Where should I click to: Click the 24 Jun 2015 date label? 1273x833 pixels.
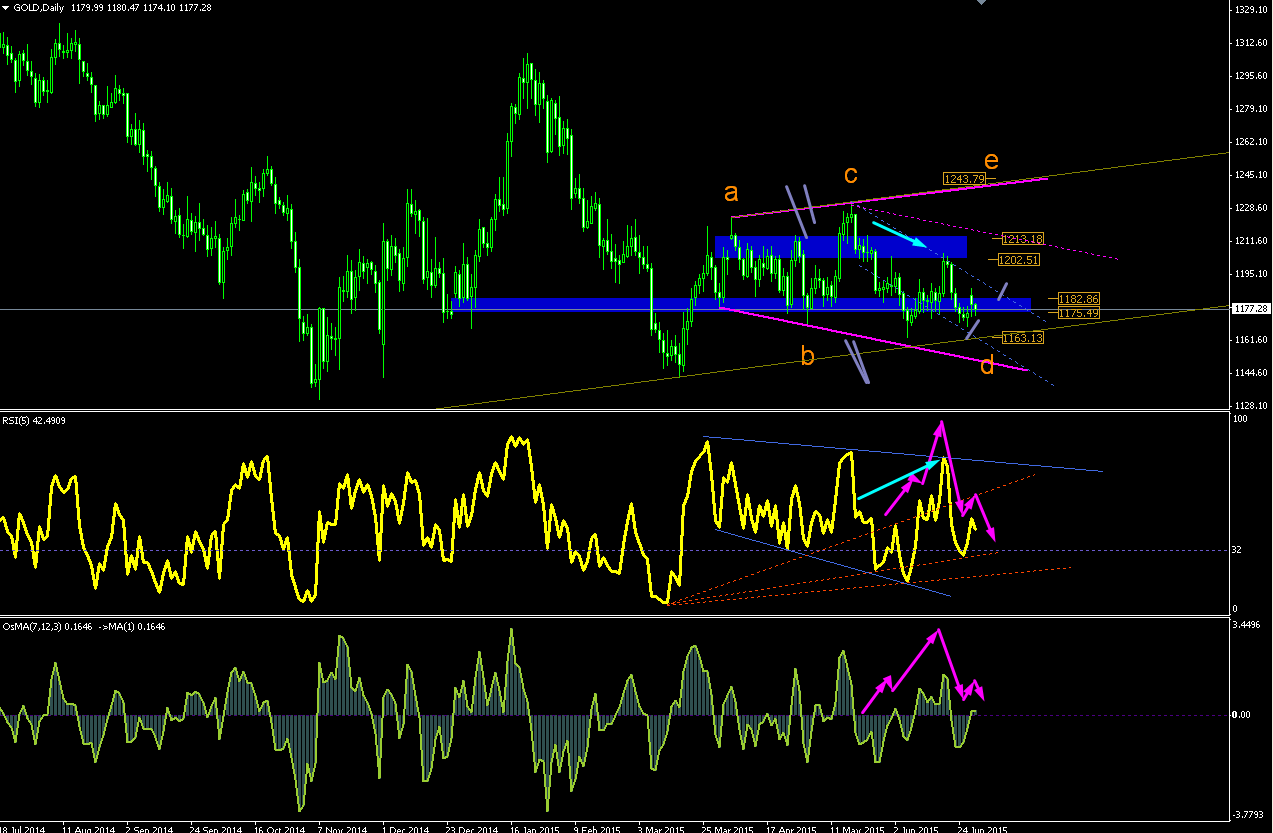click(982, 828)
